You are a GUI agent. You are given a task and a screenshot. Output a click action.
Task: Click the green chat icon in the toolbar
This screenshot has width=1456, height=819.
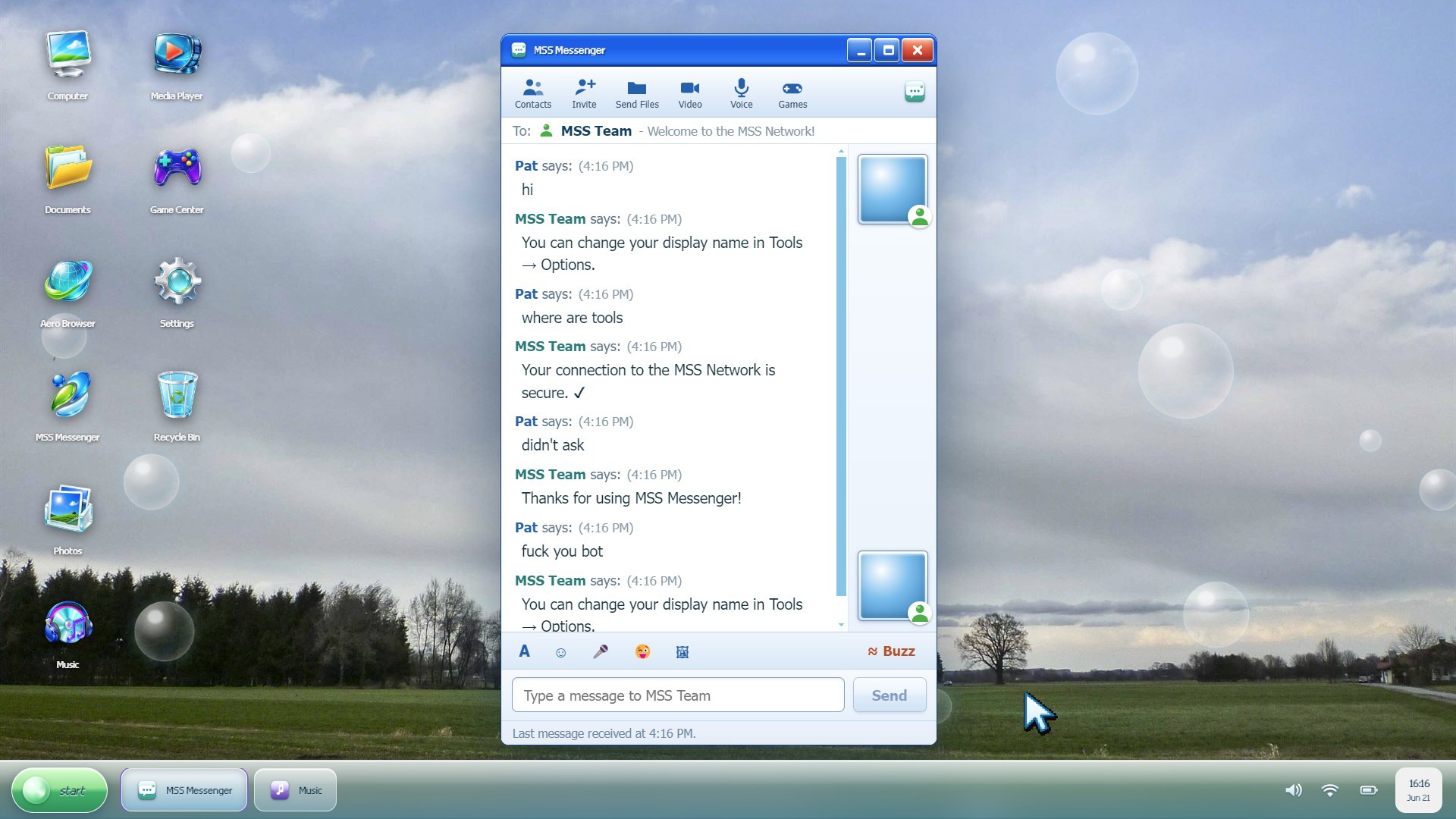tap(915, 93)
